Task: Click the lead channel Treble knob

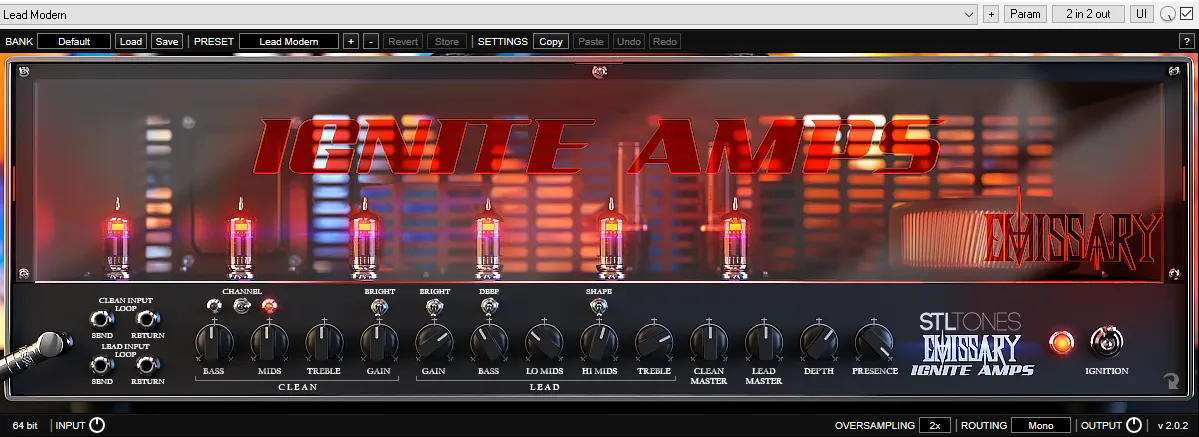Action: pyautogui.click(x=654, y=342)
